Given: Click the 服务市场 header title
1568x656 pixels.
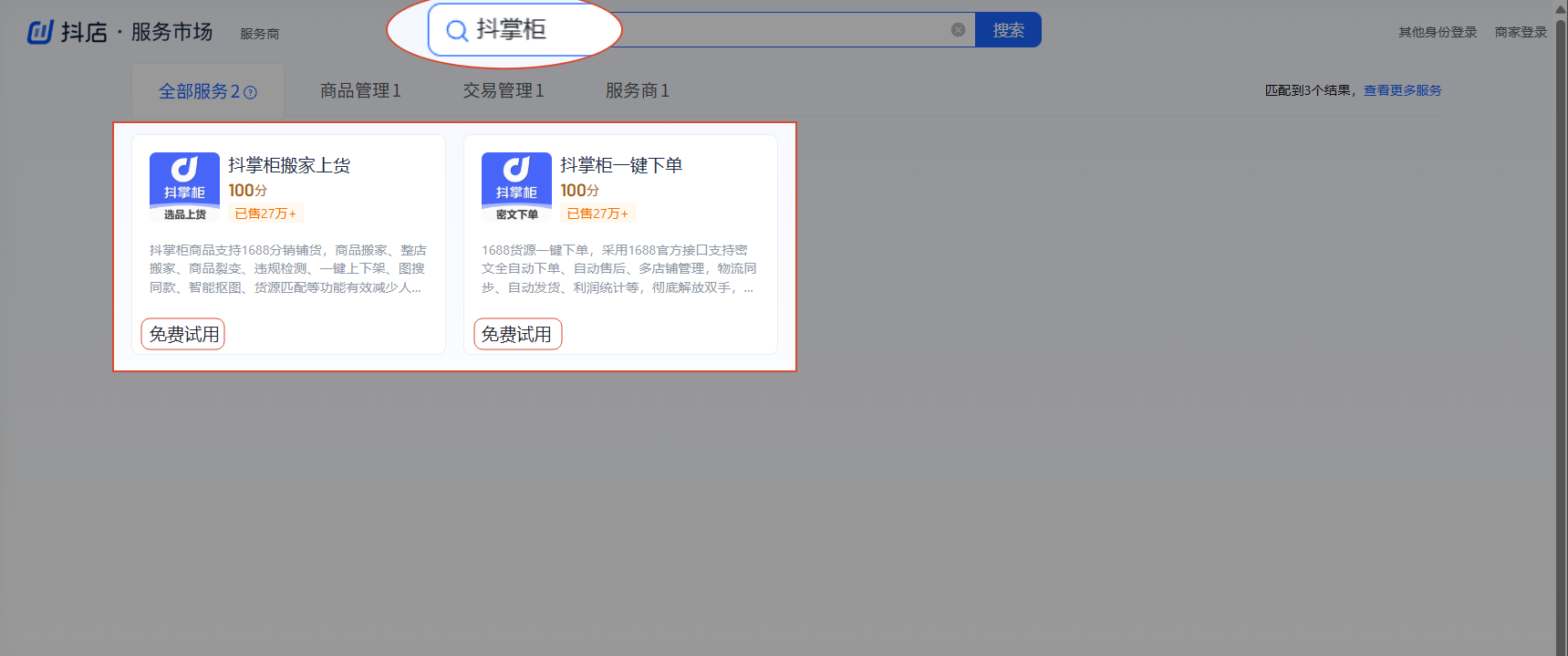Looking at the screenshot, I should point(171,32).
